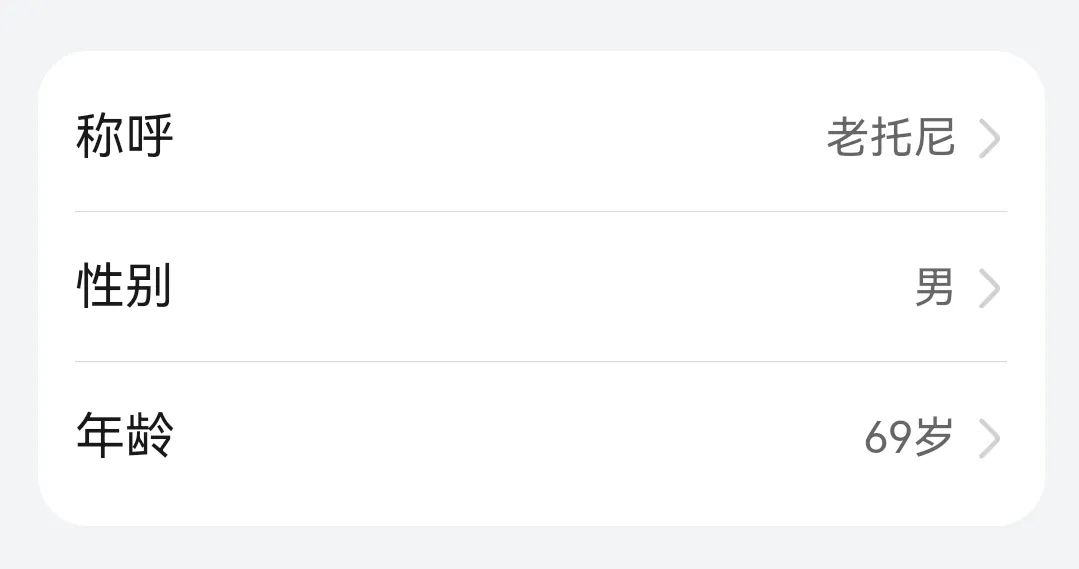This screenshot has height=569, width=1079.
Task: Edit the nickname value 老托尼
Action: (x=890, y=138)
